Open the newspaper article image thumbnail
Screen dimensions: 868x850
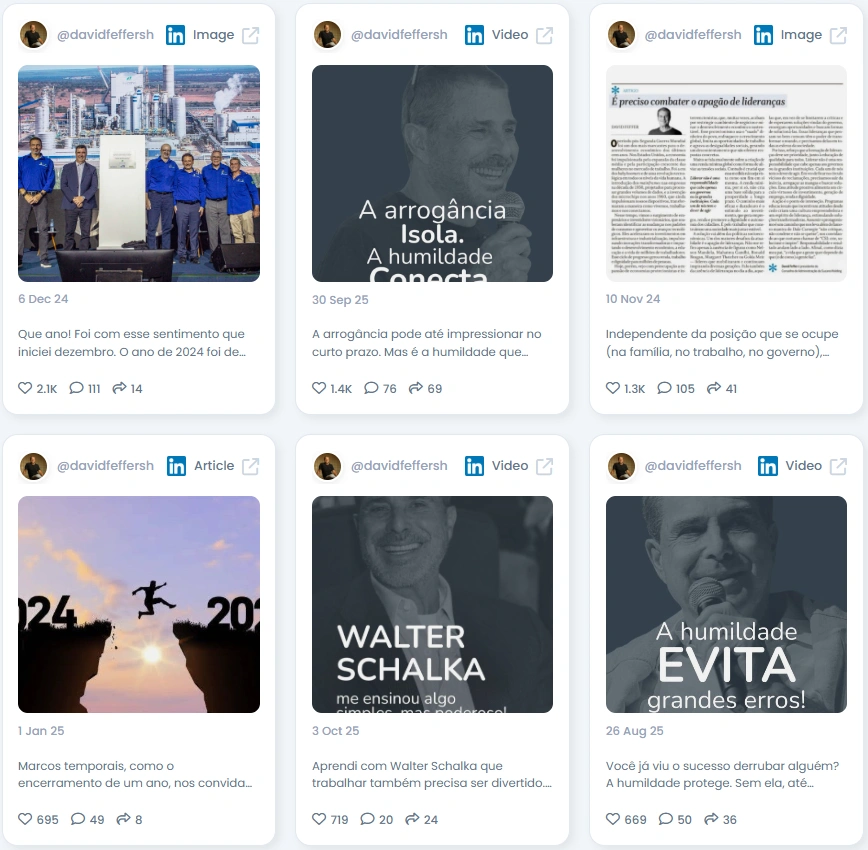click(x=726, y=173)
